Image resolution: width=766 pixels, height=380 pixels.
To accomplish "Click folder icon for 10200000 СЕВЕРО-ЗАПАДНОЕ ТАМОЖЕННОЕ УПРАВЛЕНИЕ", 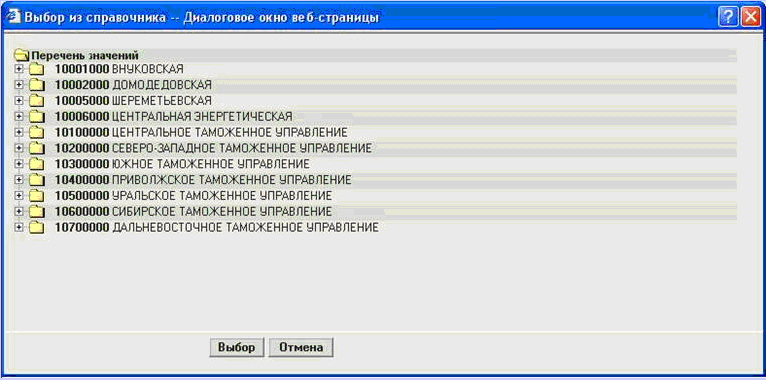I will (x=37, y=148).
